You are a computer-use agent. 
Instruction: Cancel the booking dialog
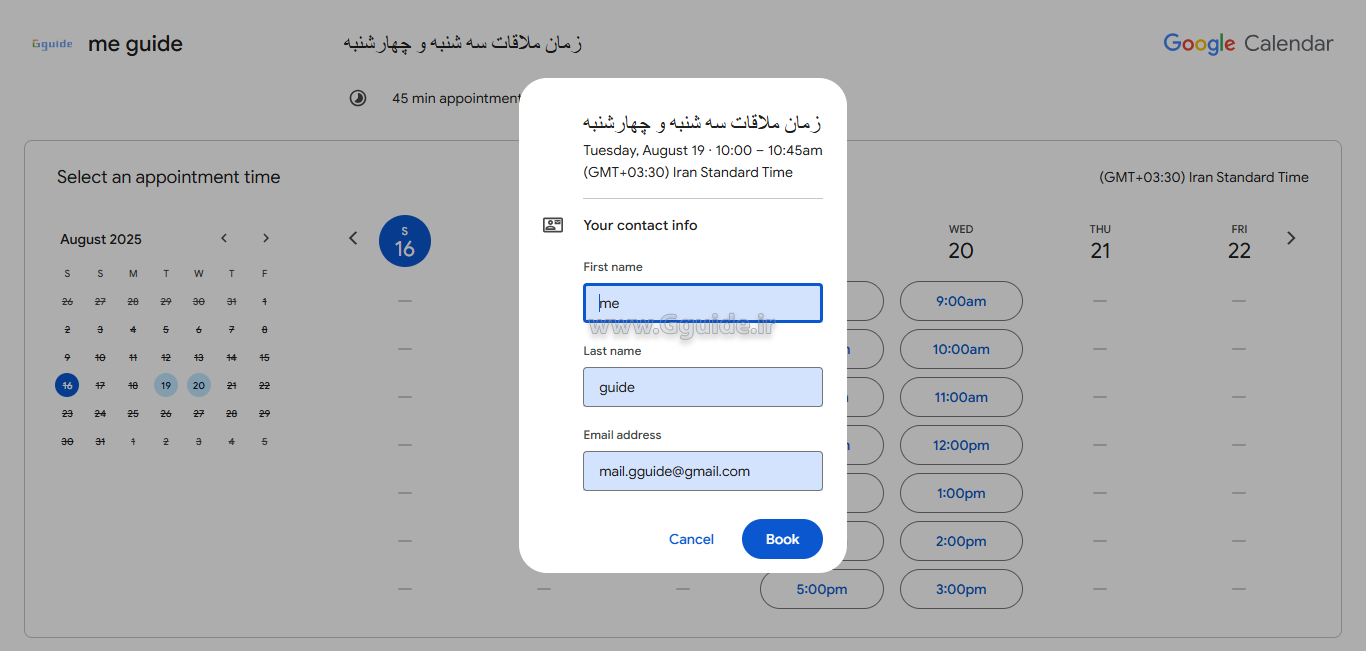pos(691,539)
